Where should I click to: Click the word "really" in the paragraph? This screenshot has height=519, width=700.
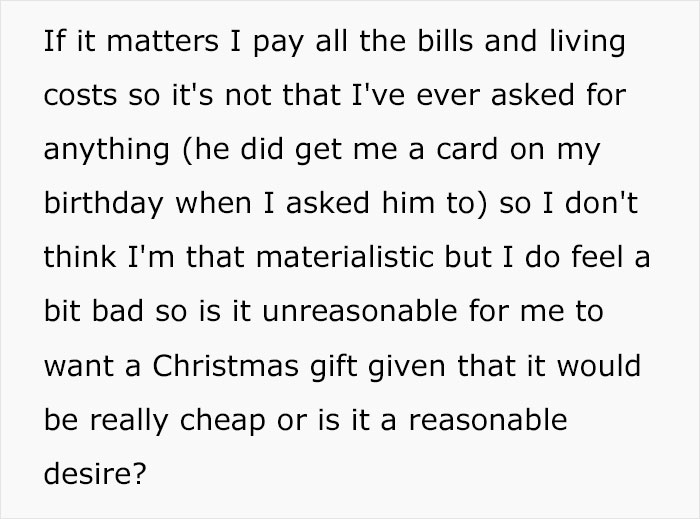click(x=129, y=421)
